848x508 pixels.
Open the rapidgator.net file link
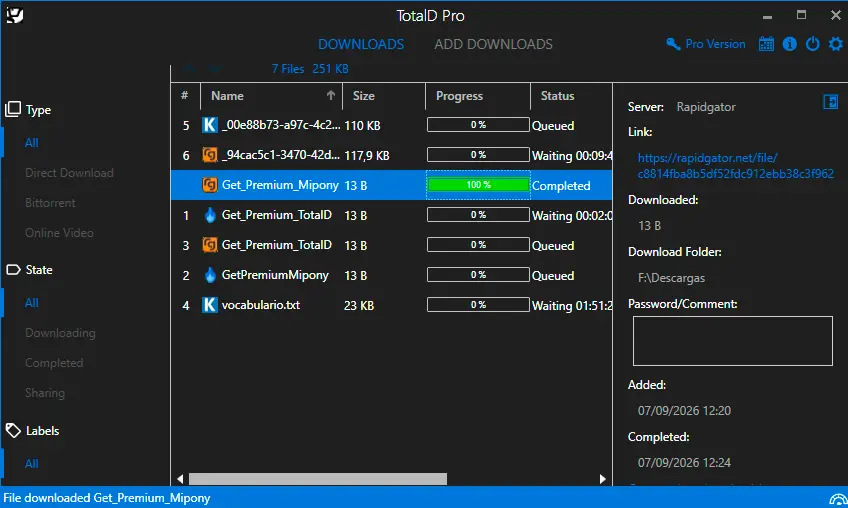point(736,166)
